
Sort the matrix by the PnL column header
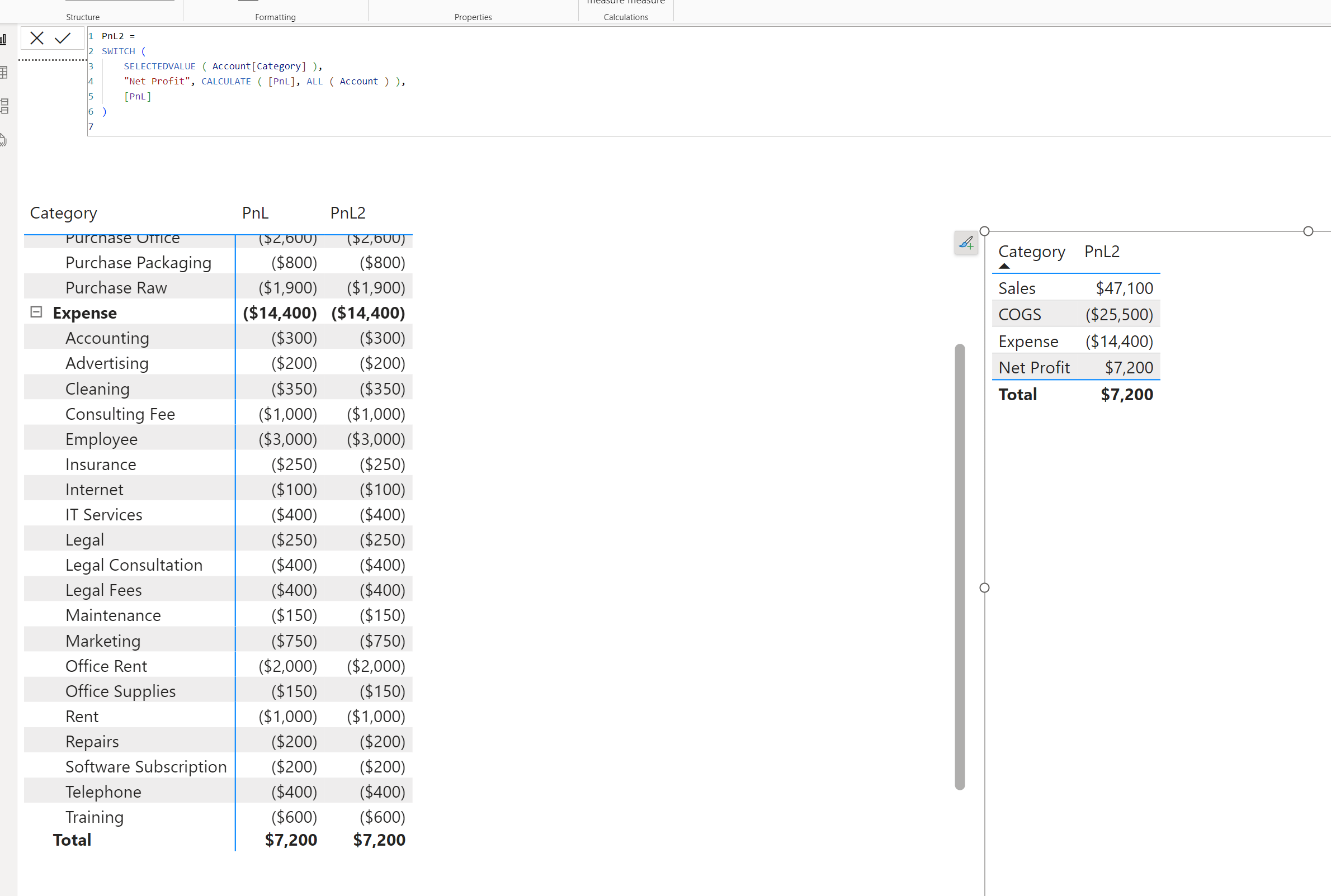[255, 213]
